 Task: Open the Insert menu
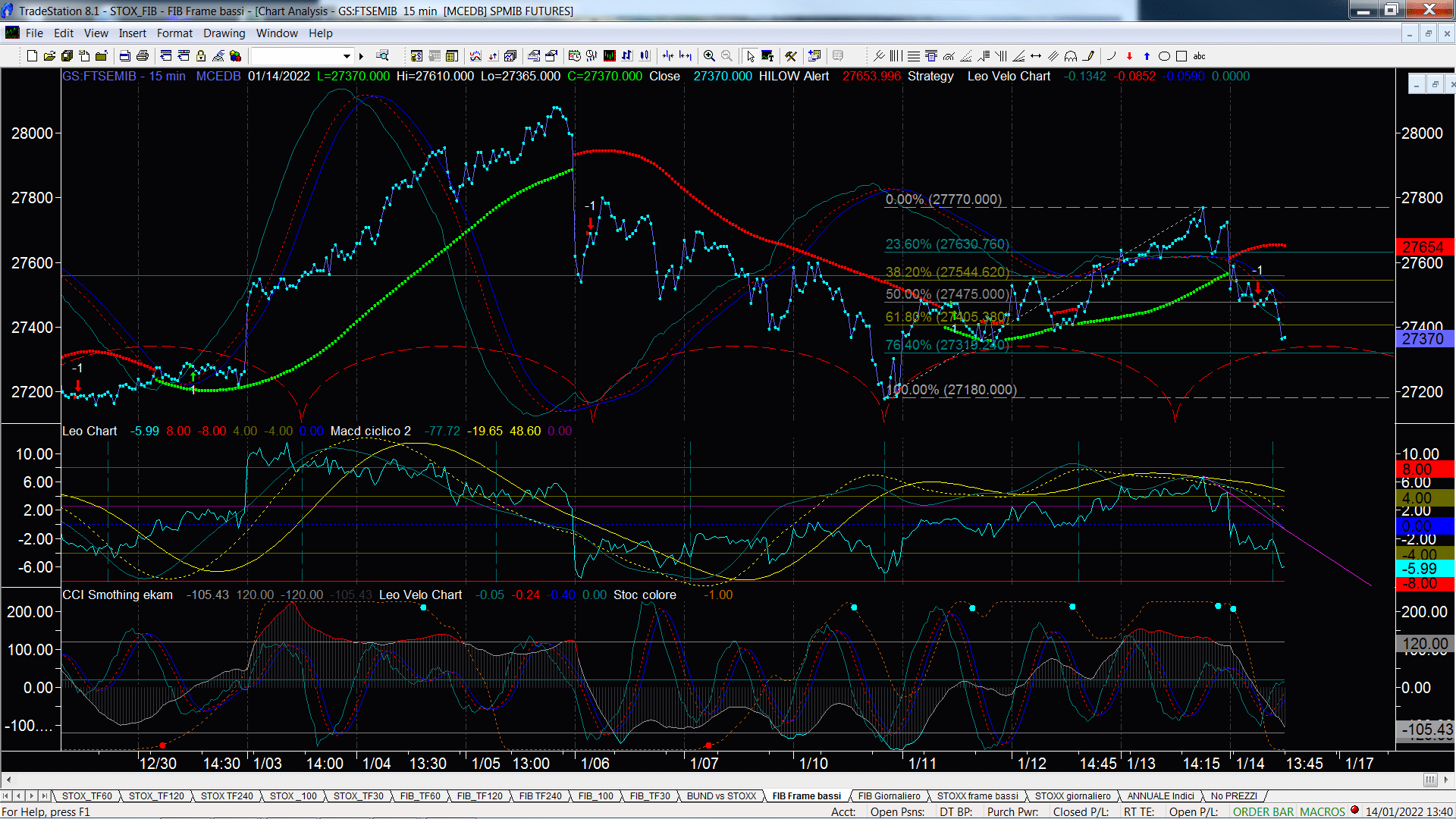(132, 33)
